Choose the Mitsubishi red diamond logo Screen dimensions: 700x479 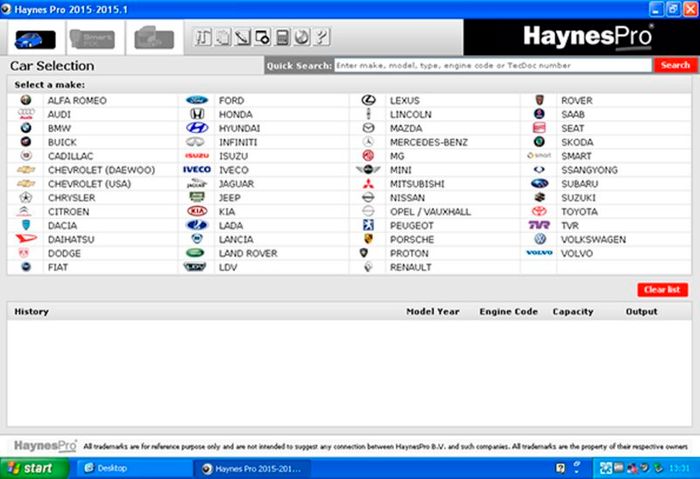click(x=368, y=183)
